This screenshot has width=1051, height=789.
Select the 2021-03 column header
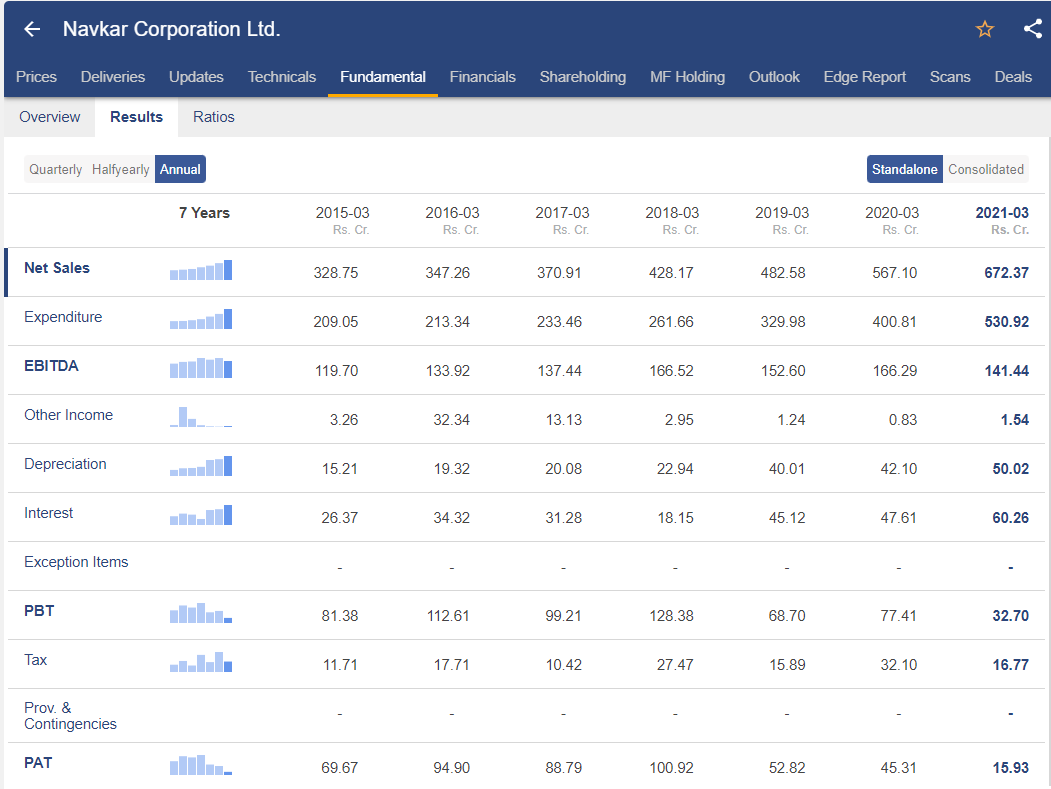(x=1002, y=220)
